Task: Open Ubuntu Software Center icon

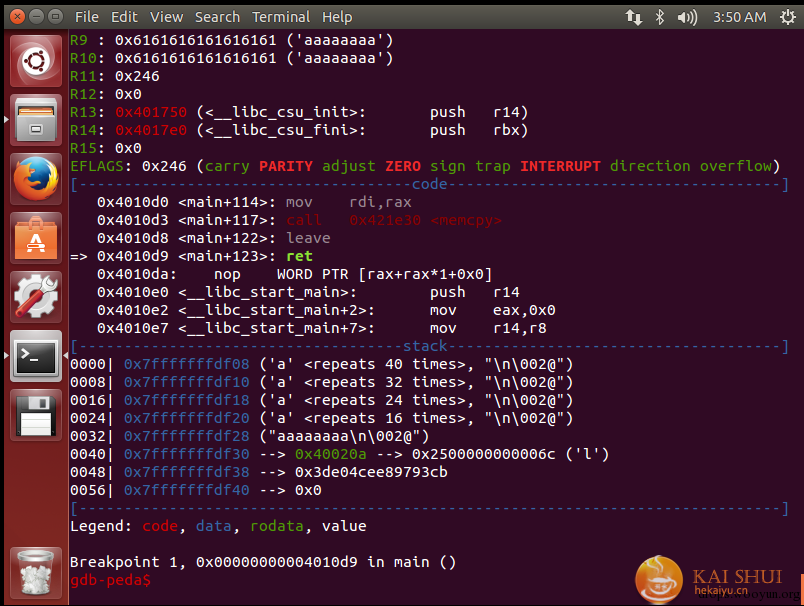Action: coord(36,238)
